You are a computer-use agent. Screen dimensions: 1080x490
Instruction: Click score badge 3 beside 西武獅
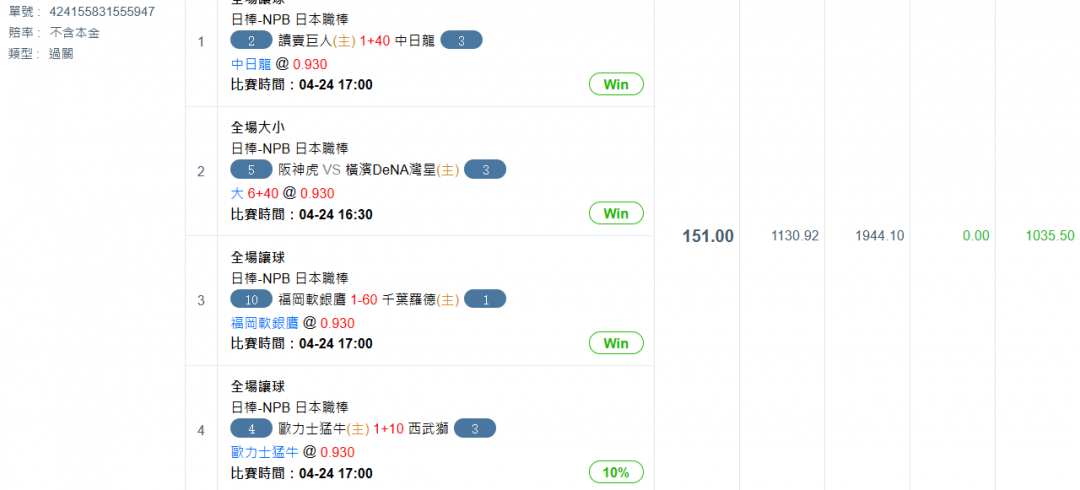pos(475,429)
